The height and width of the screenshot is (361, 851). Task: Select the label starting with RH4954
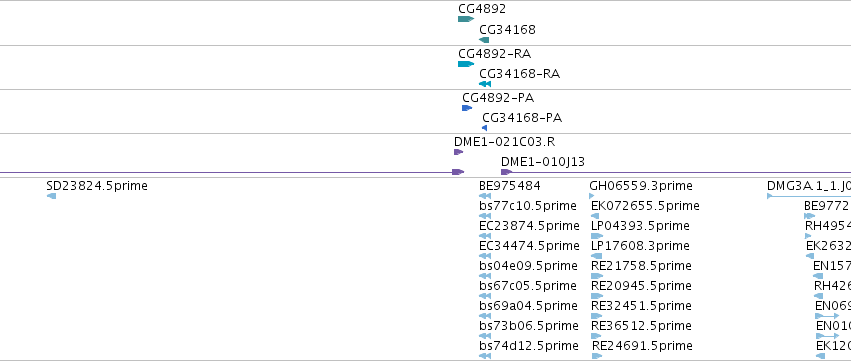click(x=828, y=226)
